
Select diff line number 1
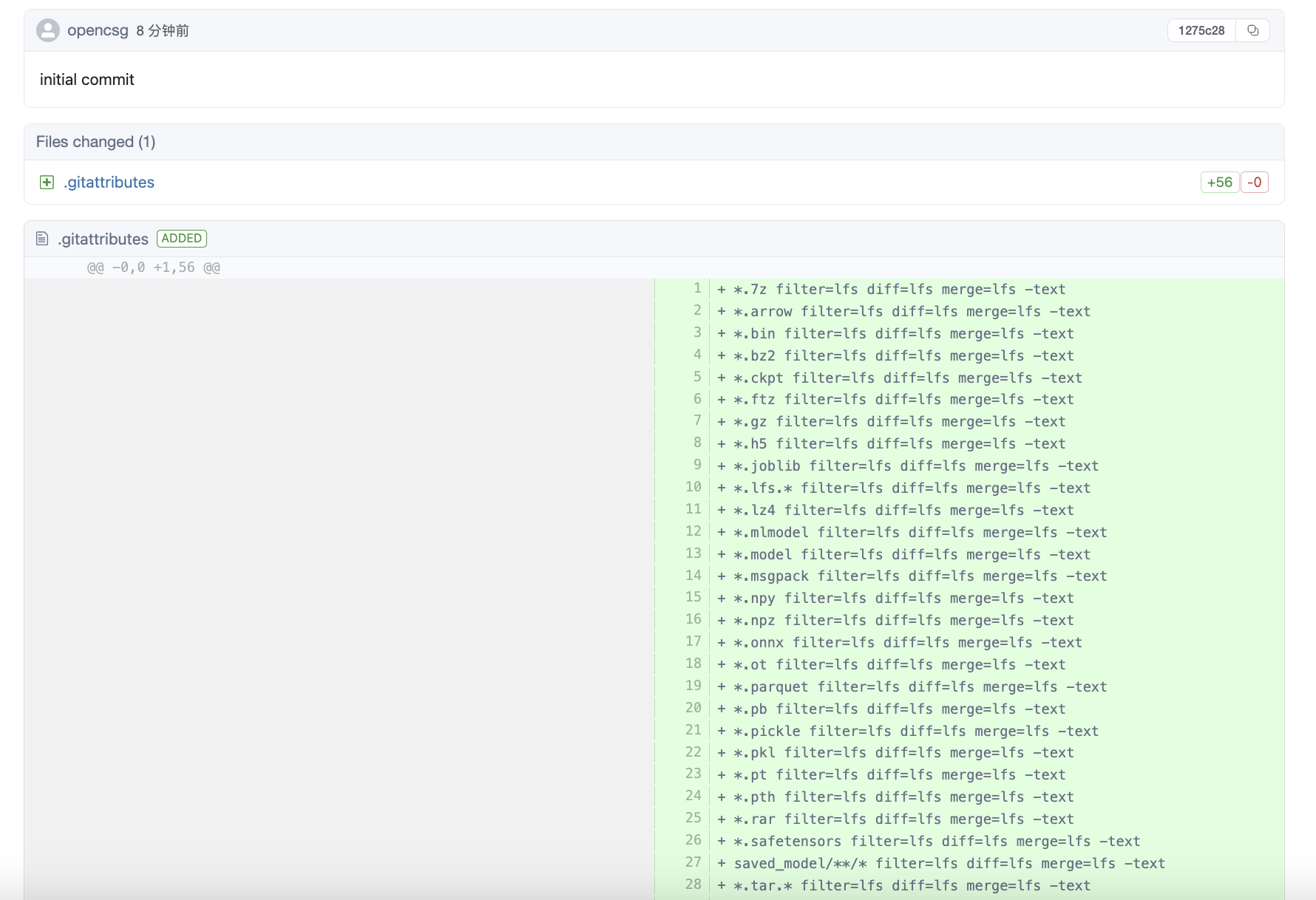coord(696,289)
